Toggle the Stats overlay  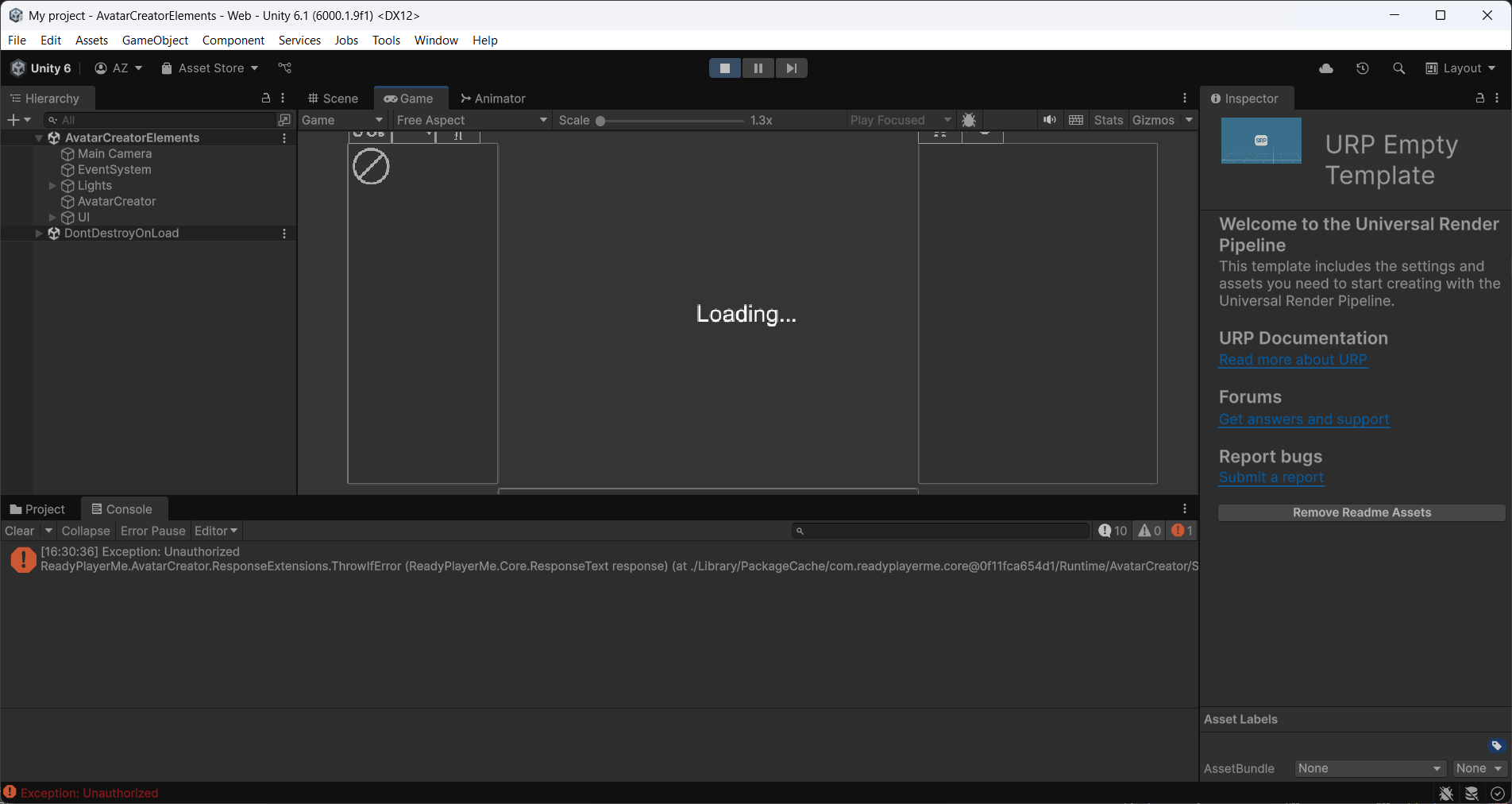click(1109, 120)
